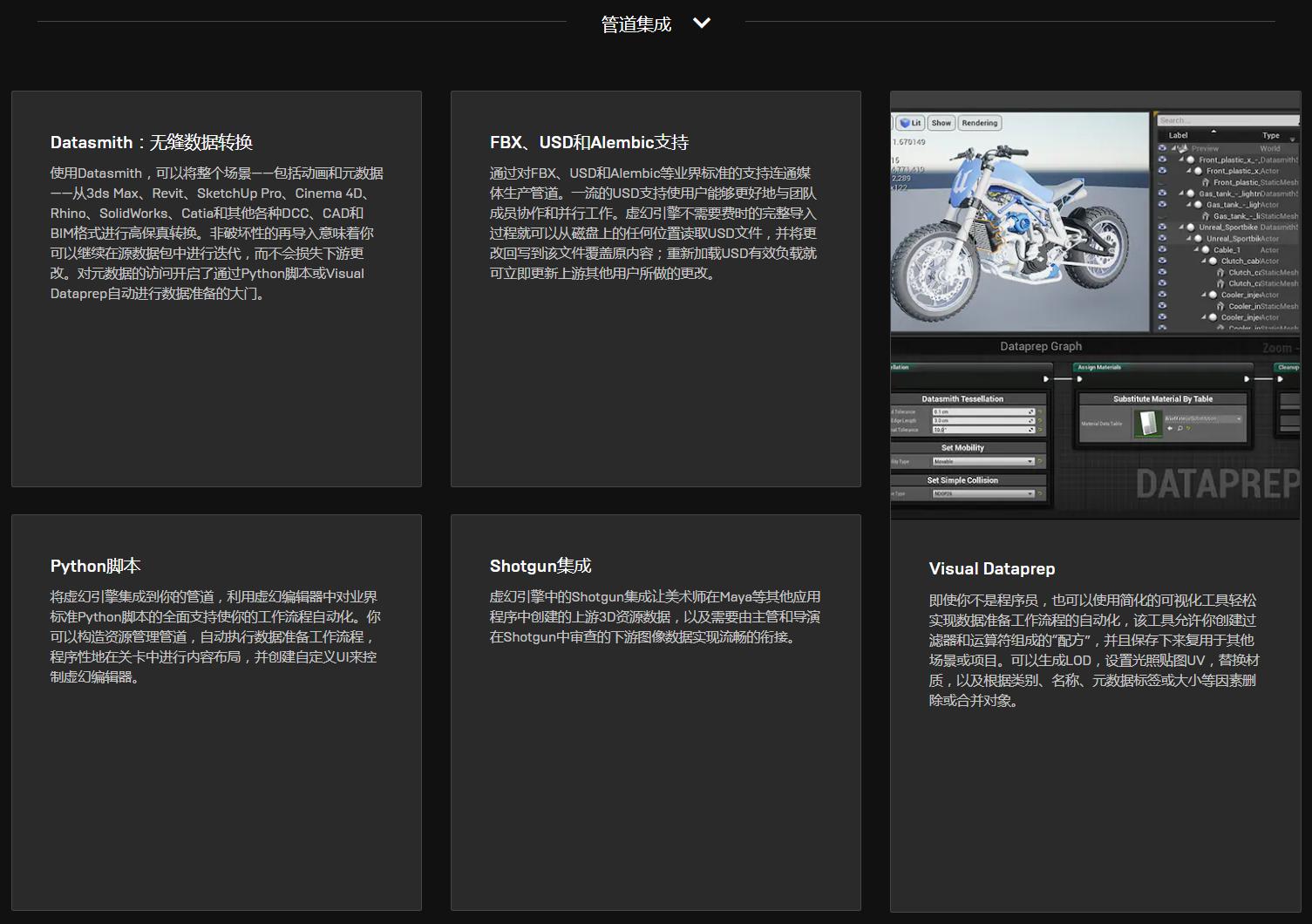
Task: Click the use-selected arrow icon under the material table
Action: point(1170,429)
